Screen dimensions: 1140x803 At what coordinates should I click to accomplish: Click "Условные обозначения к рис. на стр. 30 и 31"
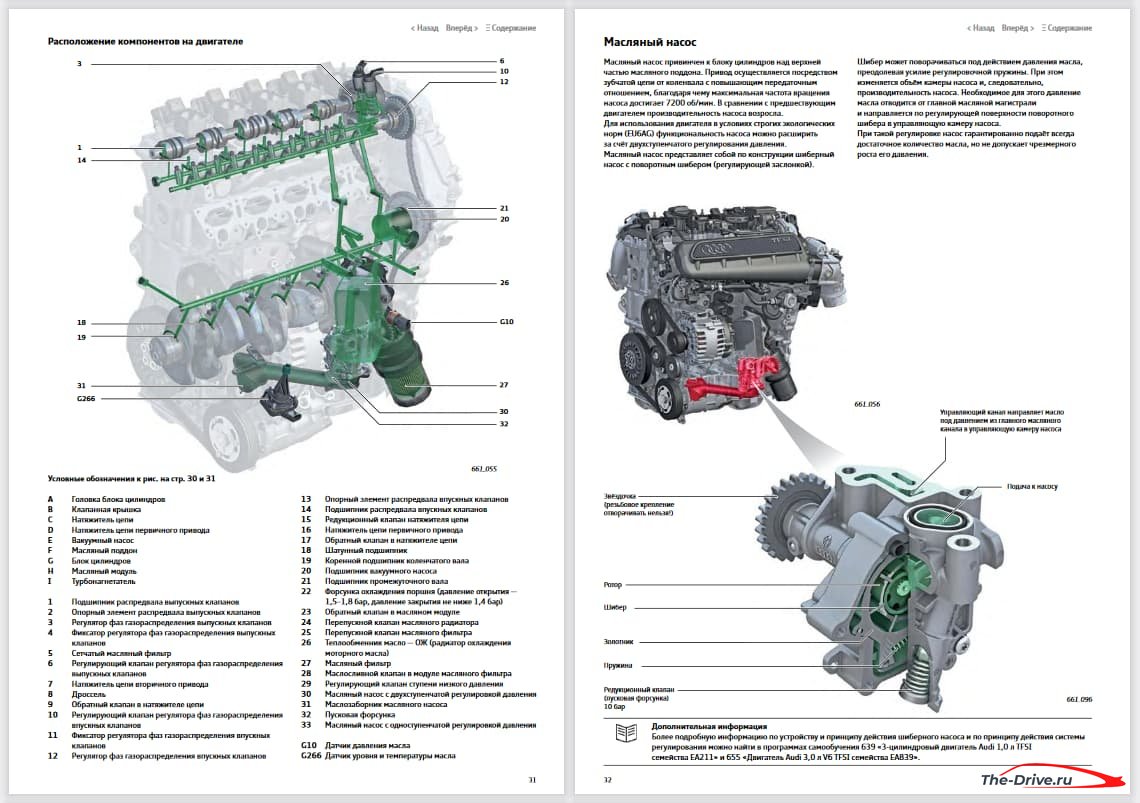coord(132,479)
